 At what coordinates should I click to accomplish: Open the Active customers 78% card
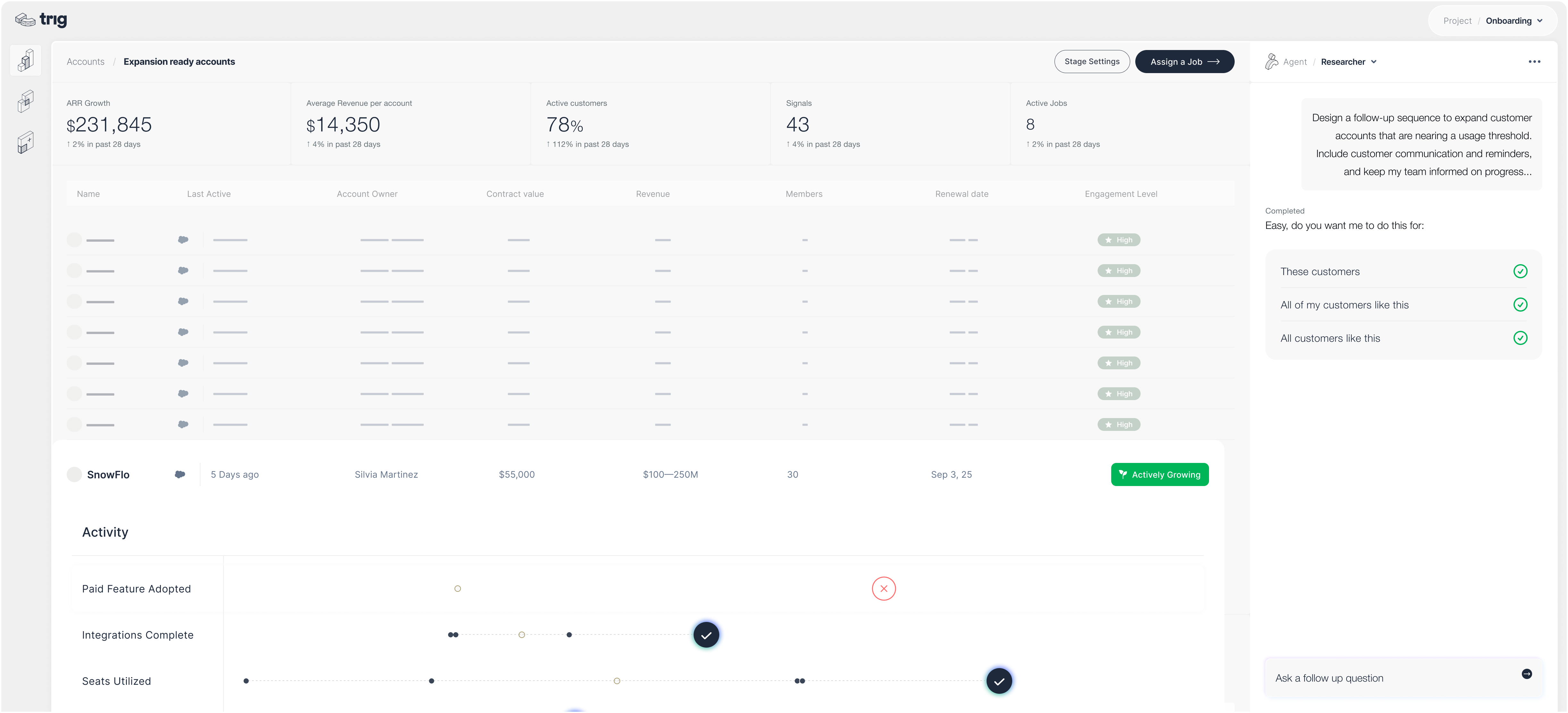click(x=651, y=124)
